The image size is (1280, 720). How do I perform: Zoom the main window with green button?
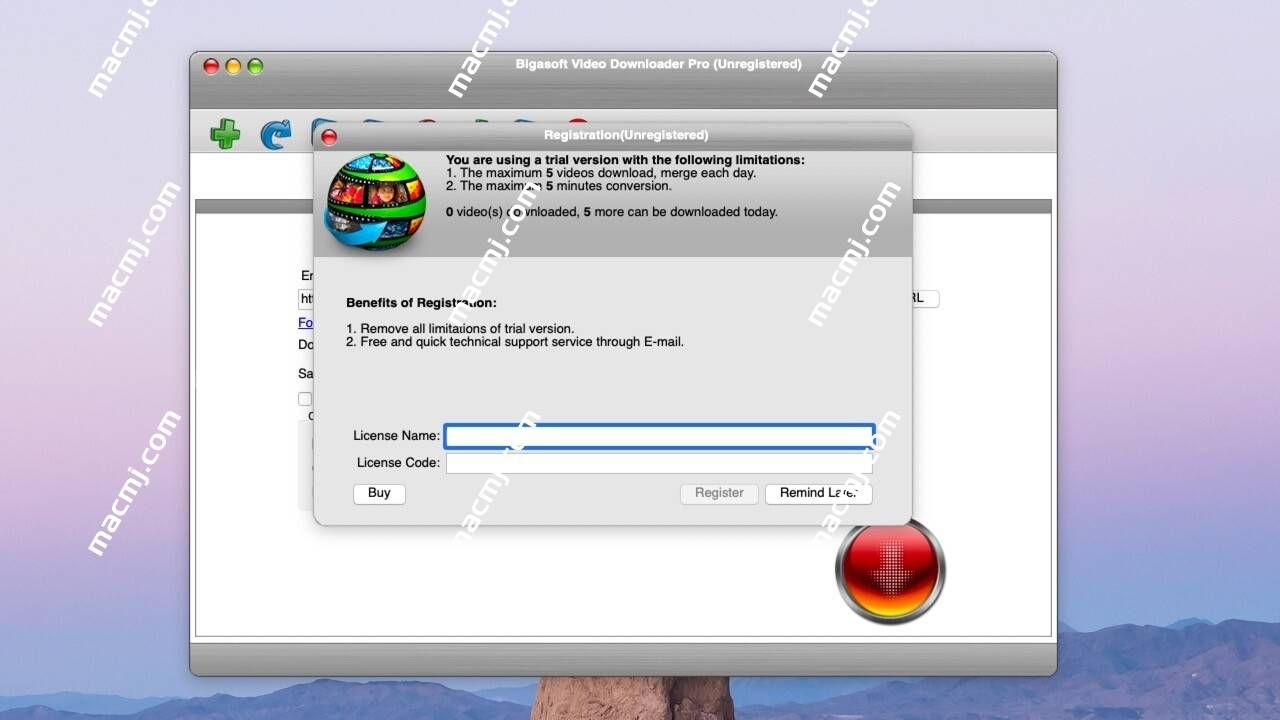point(255,66)
